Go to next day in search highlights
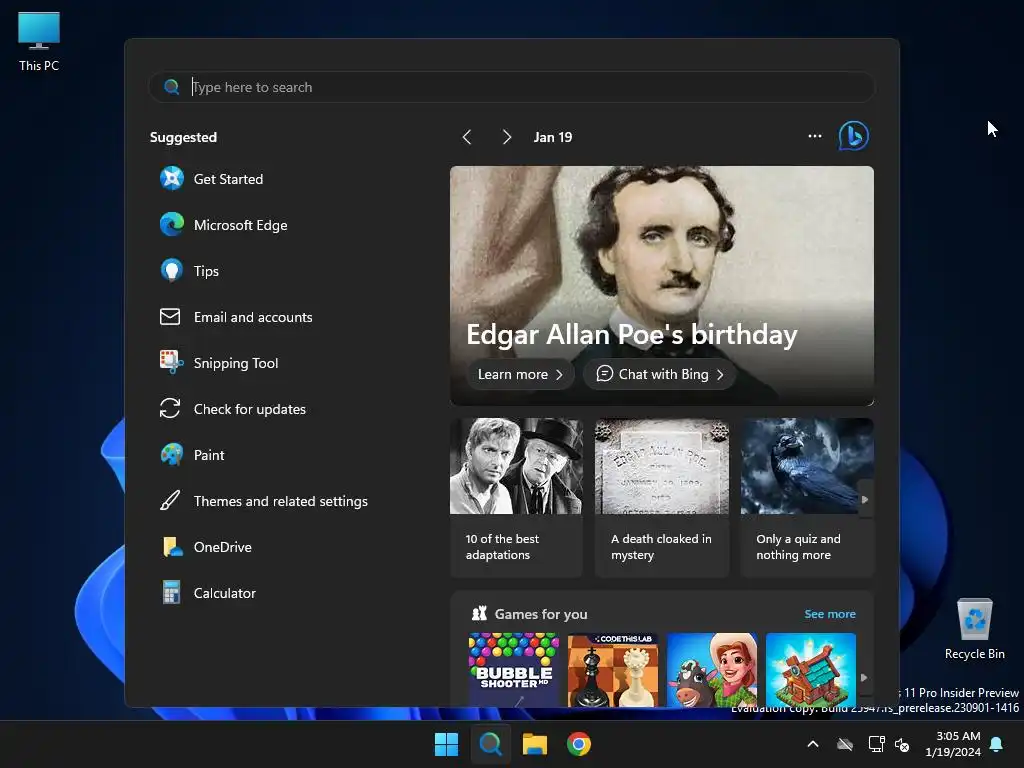 (x=507, y=137)
